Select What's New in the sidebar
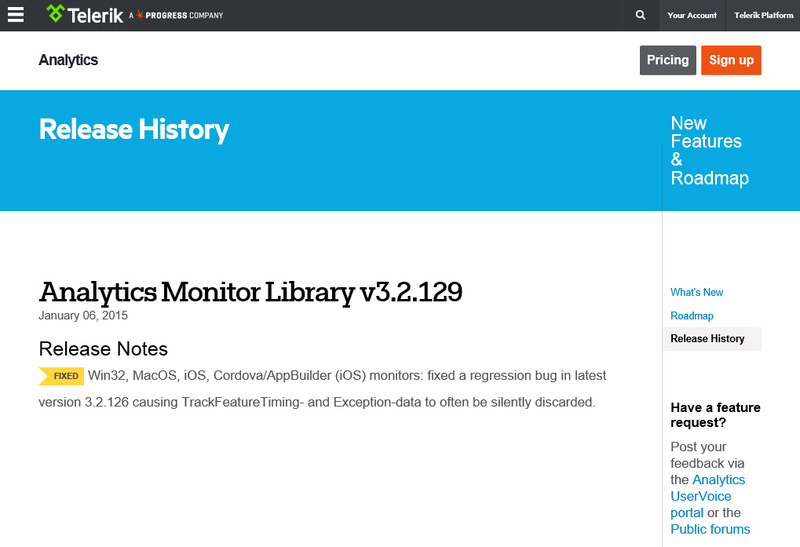The image size is (800, 547). point(696,292)
